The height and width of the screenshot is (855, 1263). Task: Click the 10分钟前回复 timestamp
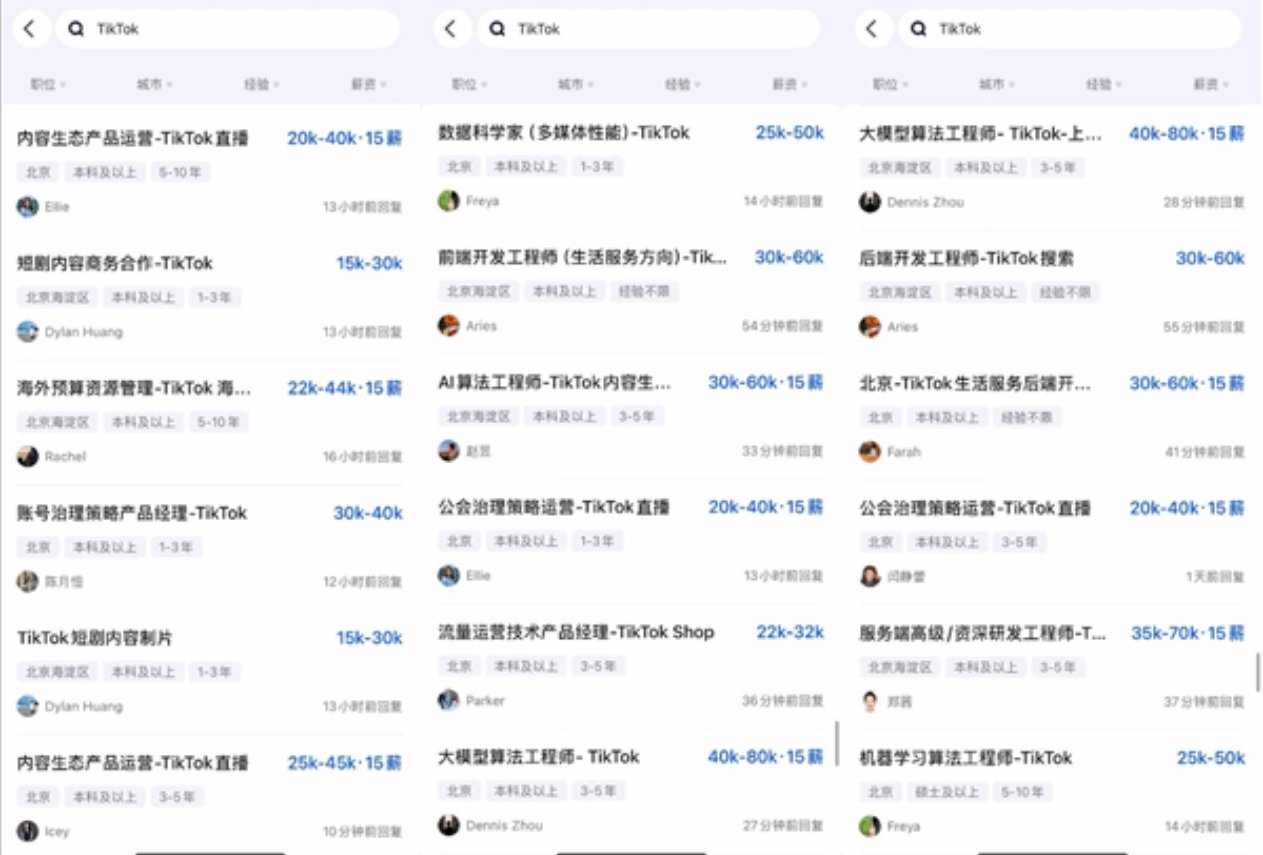tap(362, 832)
